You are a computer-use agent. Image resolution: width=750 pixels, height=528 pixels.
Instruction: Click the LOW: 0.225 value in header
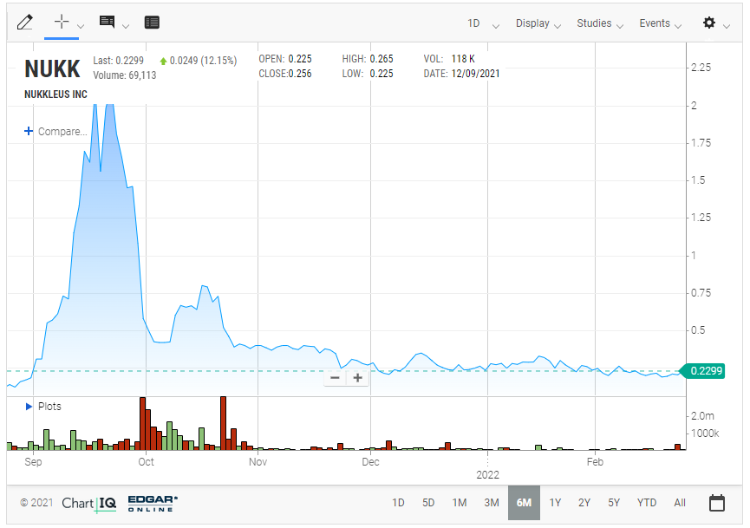point(367,74)
